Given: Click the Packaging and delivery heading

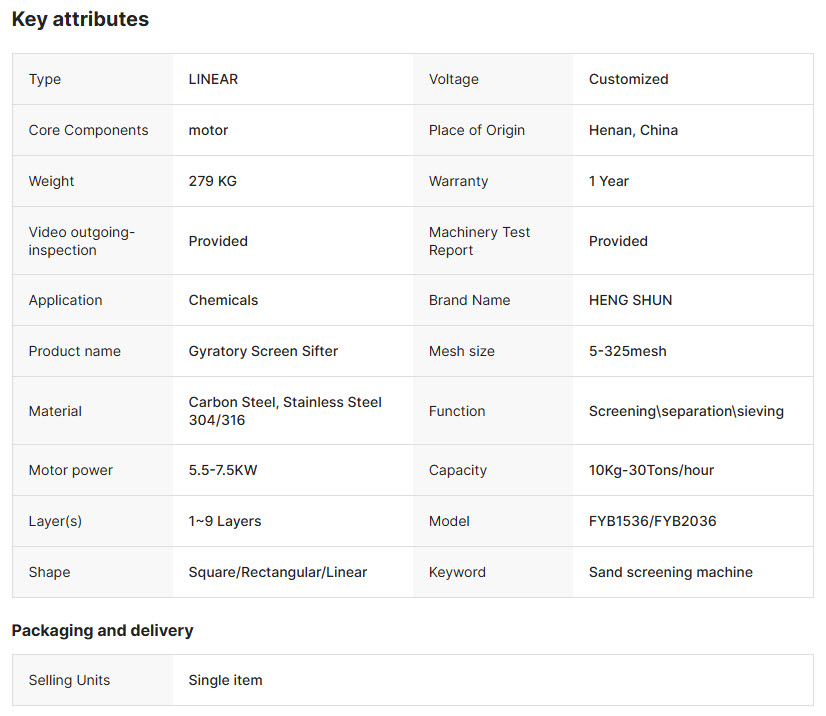Looking at the screenshot, I should (x=102, y=631).
